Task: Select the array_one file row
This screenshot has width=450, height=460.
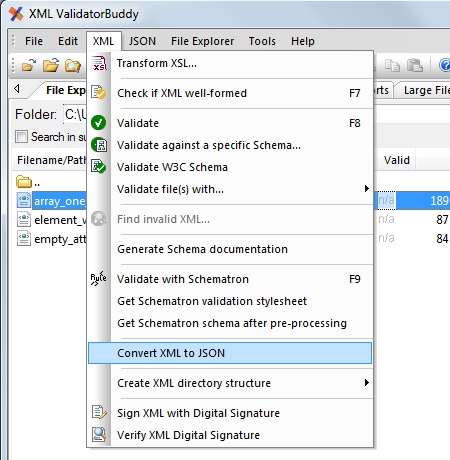Action: tap(60, 201)
